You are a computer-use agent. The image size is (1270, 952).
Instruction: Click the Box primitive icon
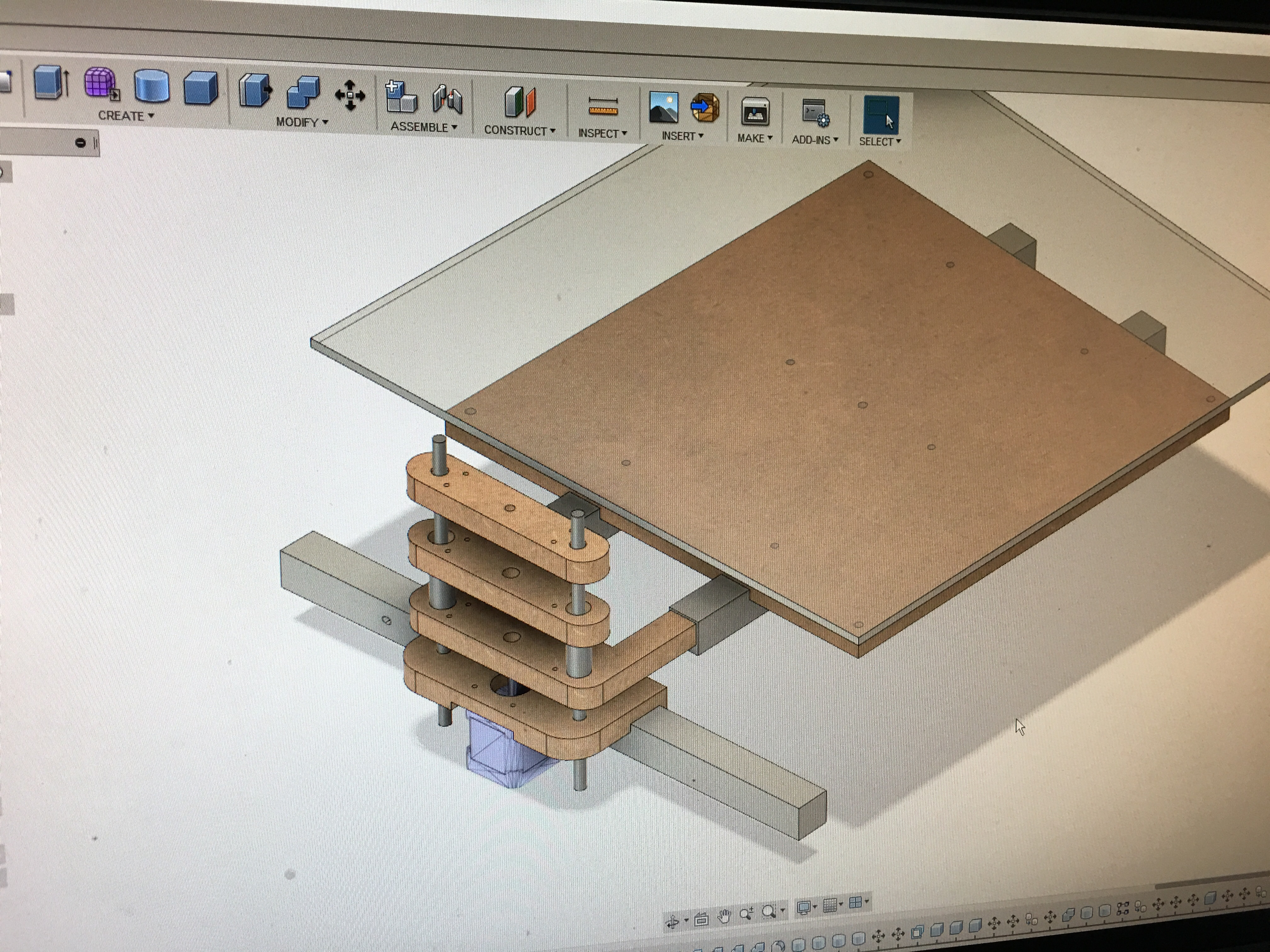pos(200,87)
